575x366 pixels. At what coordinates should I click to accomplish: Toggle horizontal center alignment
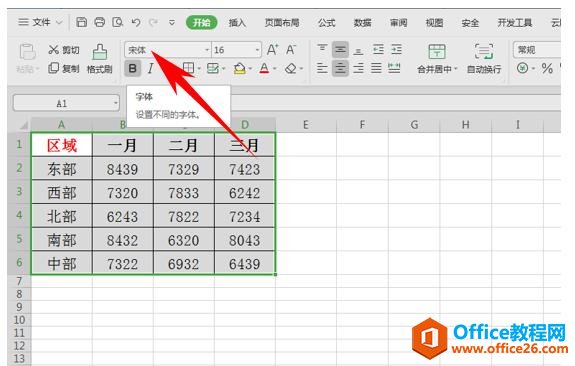click(x=340, y=68)
